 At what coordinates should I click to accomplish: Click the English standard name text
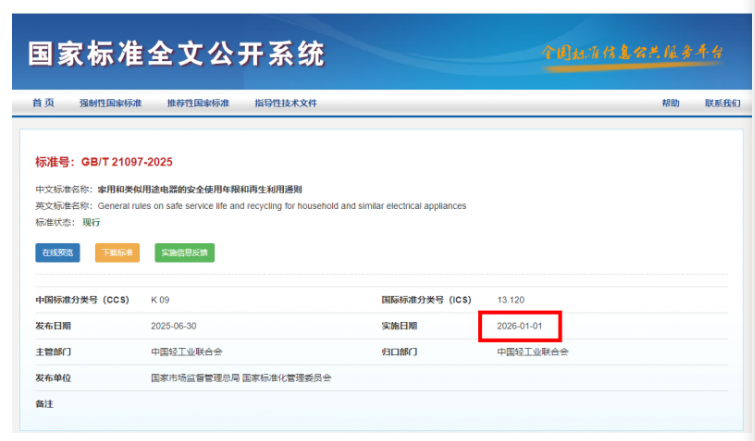click(x=282, y=206)
